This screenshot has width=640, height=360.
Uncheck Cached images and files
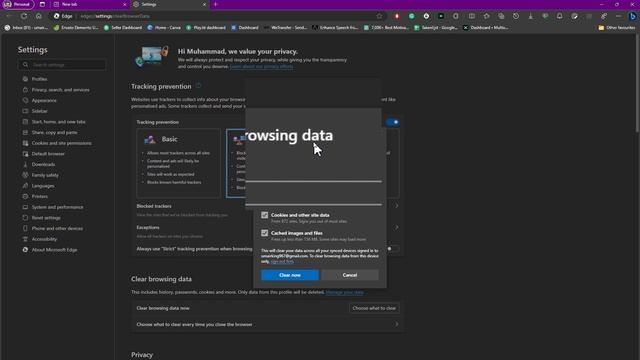[x=264, y=233]
